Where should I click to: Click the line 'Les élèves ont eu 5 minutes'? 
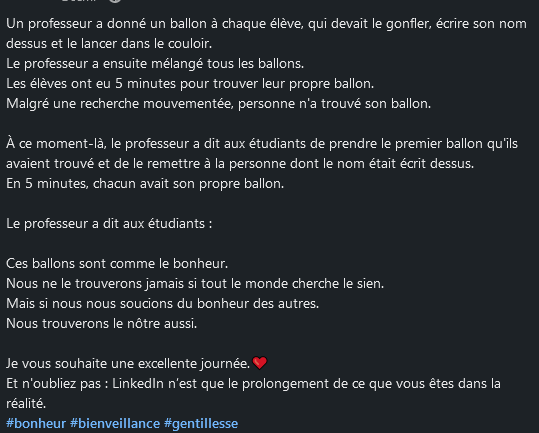click(190, 84)
